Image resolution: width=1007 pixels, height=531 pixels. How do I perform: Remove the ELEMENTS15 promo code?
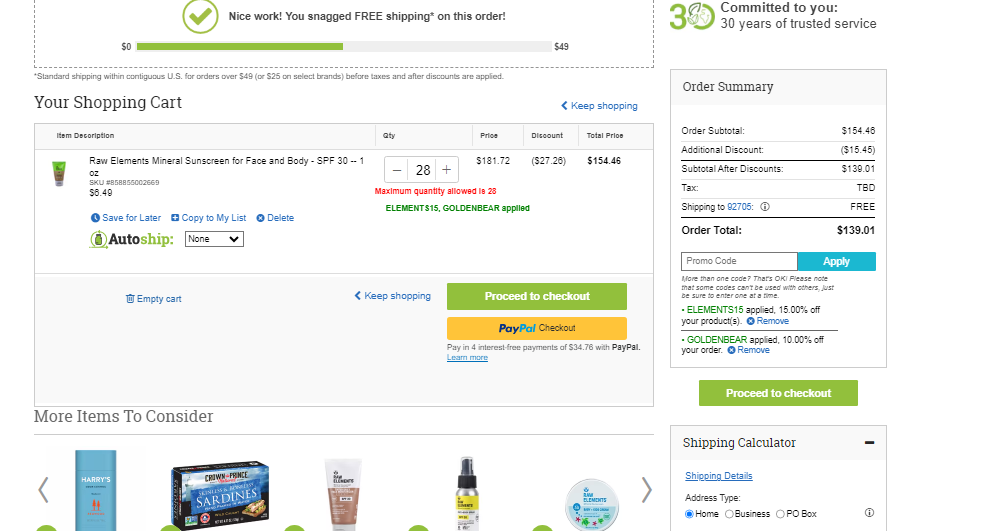(767, 321)
